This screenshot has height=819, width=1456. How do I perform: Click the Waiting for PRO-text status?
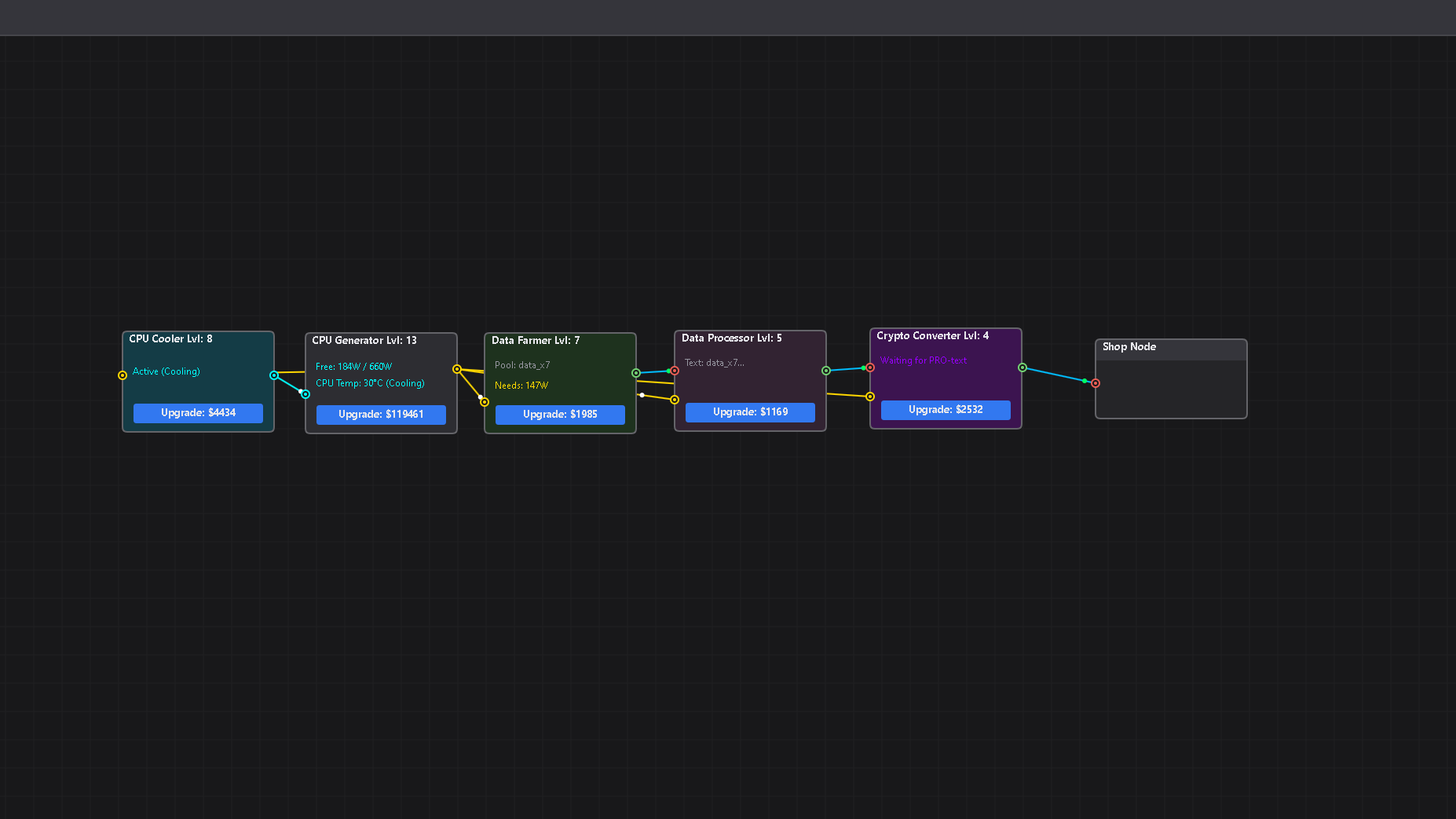pos(924,360)
